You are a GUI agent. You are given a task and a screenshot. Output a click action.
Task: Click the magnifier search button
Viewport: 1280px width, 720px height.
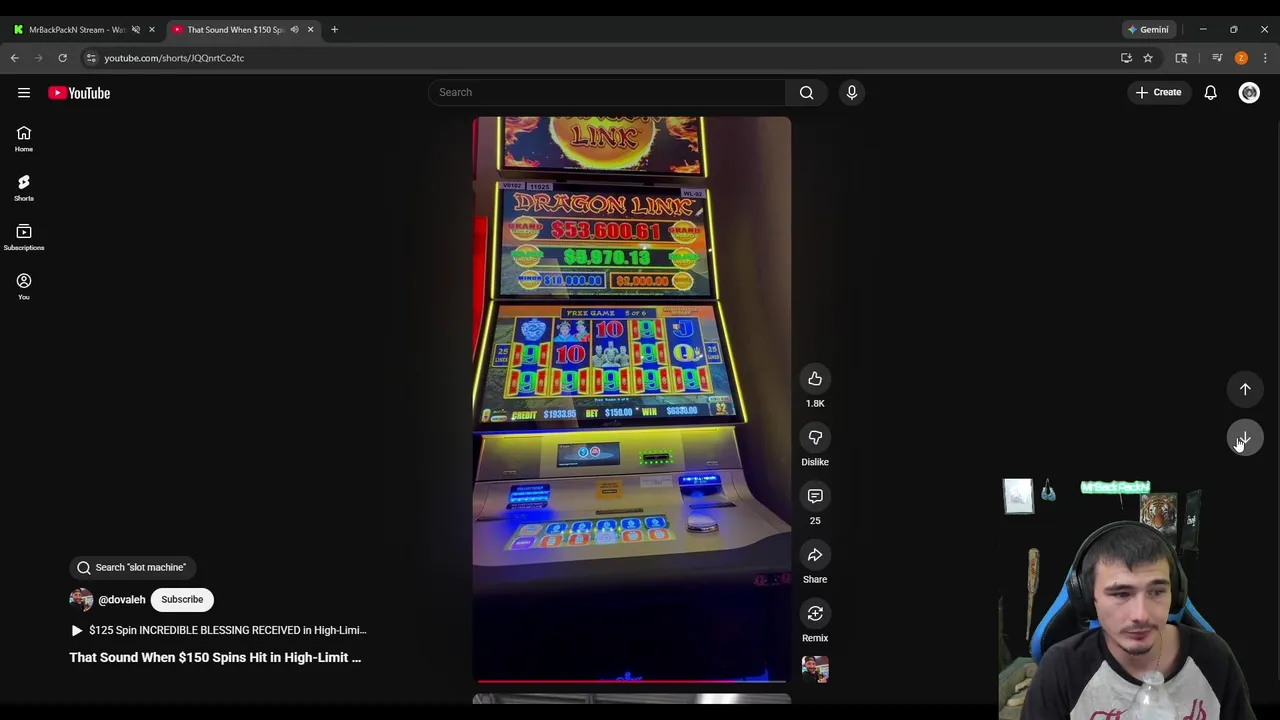pyautogui.click(x=806, y=93)
